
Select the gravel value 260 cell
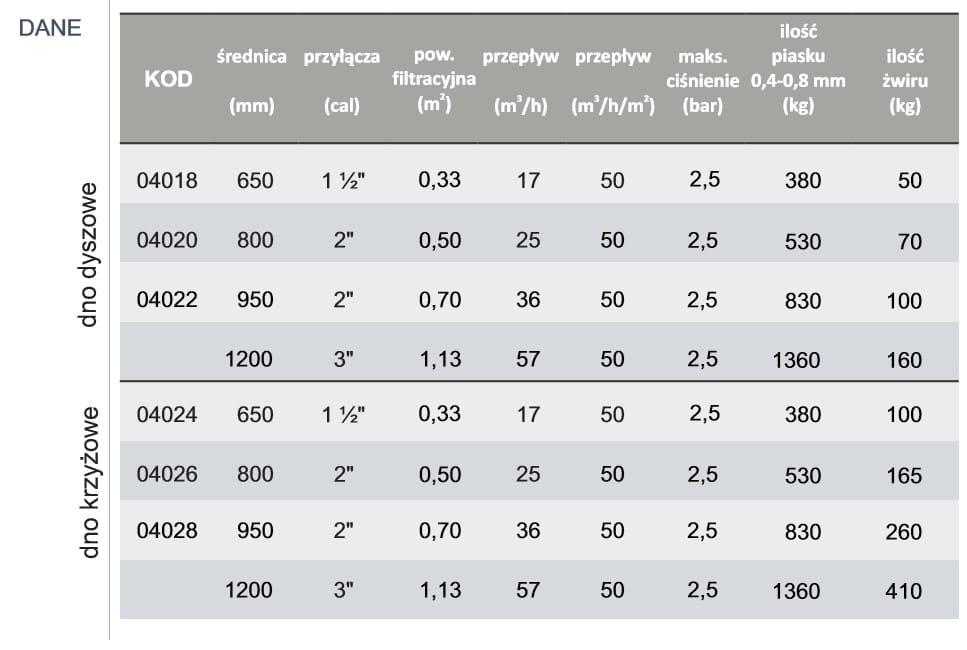click(904, 532)
